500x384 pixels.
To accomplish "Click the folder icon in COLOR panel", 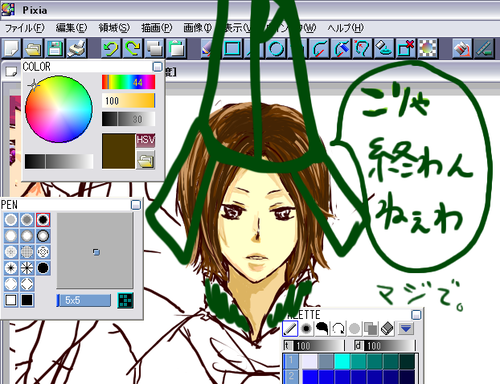I will pyautogui.click(x=146, y=160).
